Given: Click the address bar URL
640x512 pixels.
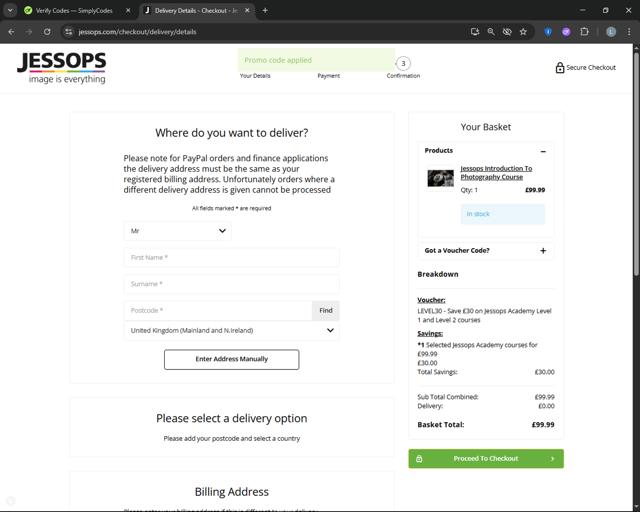Looking at the screenshot, I should point(138,32).
